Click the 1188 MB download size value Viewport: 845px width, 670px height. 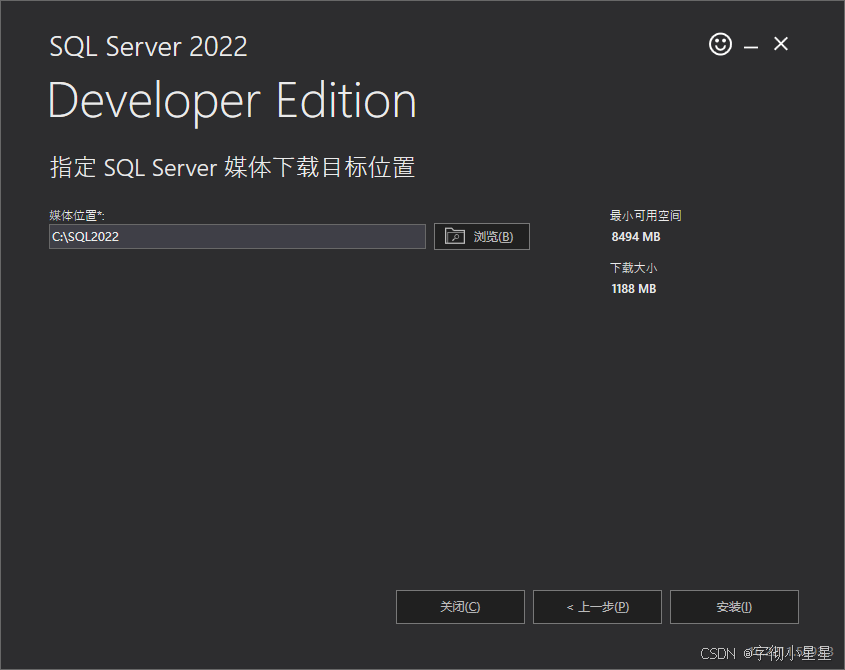click(634, 289)
